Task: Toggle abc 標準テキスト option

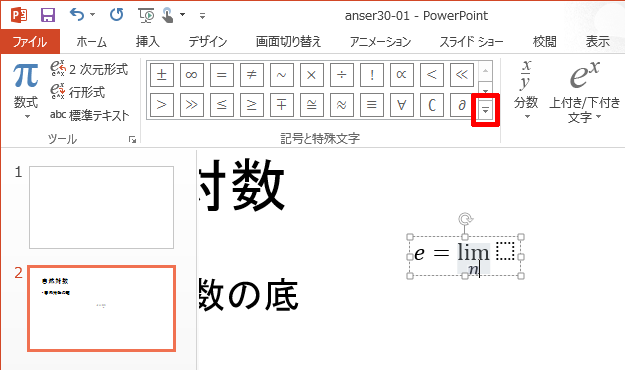Action: 90,115
